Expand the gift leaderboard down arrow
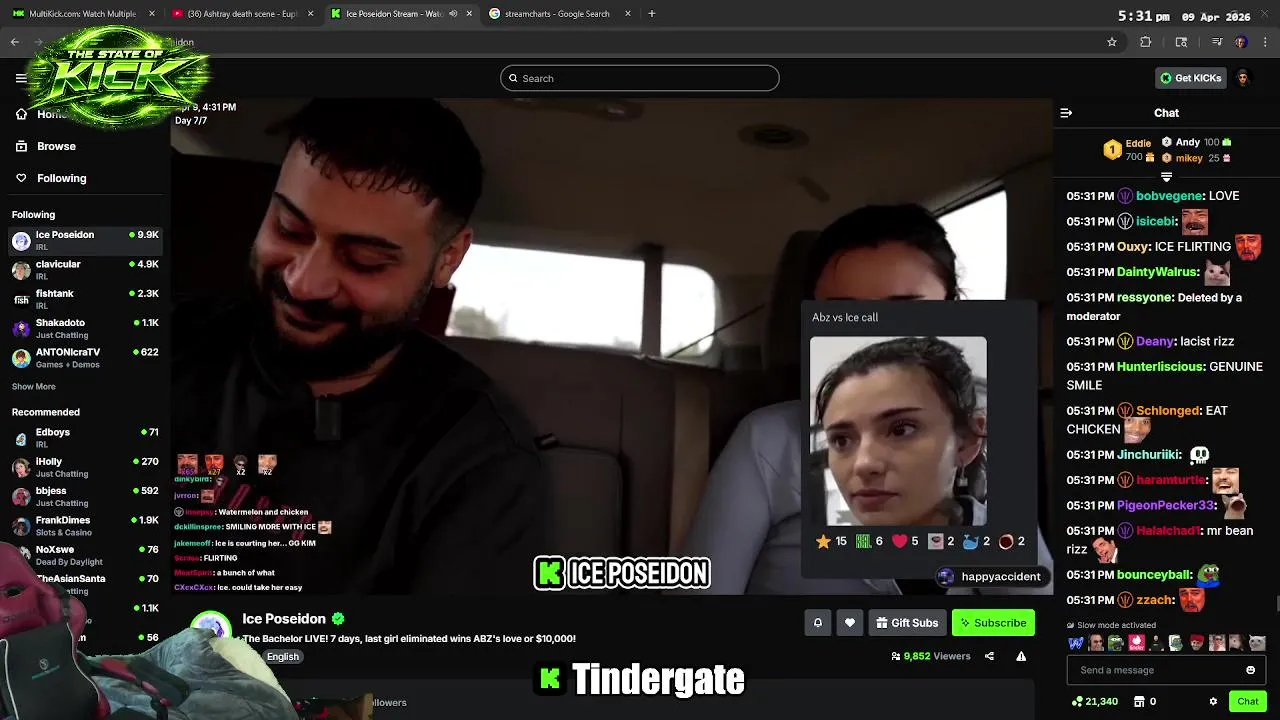 (x=1166, y=177)
